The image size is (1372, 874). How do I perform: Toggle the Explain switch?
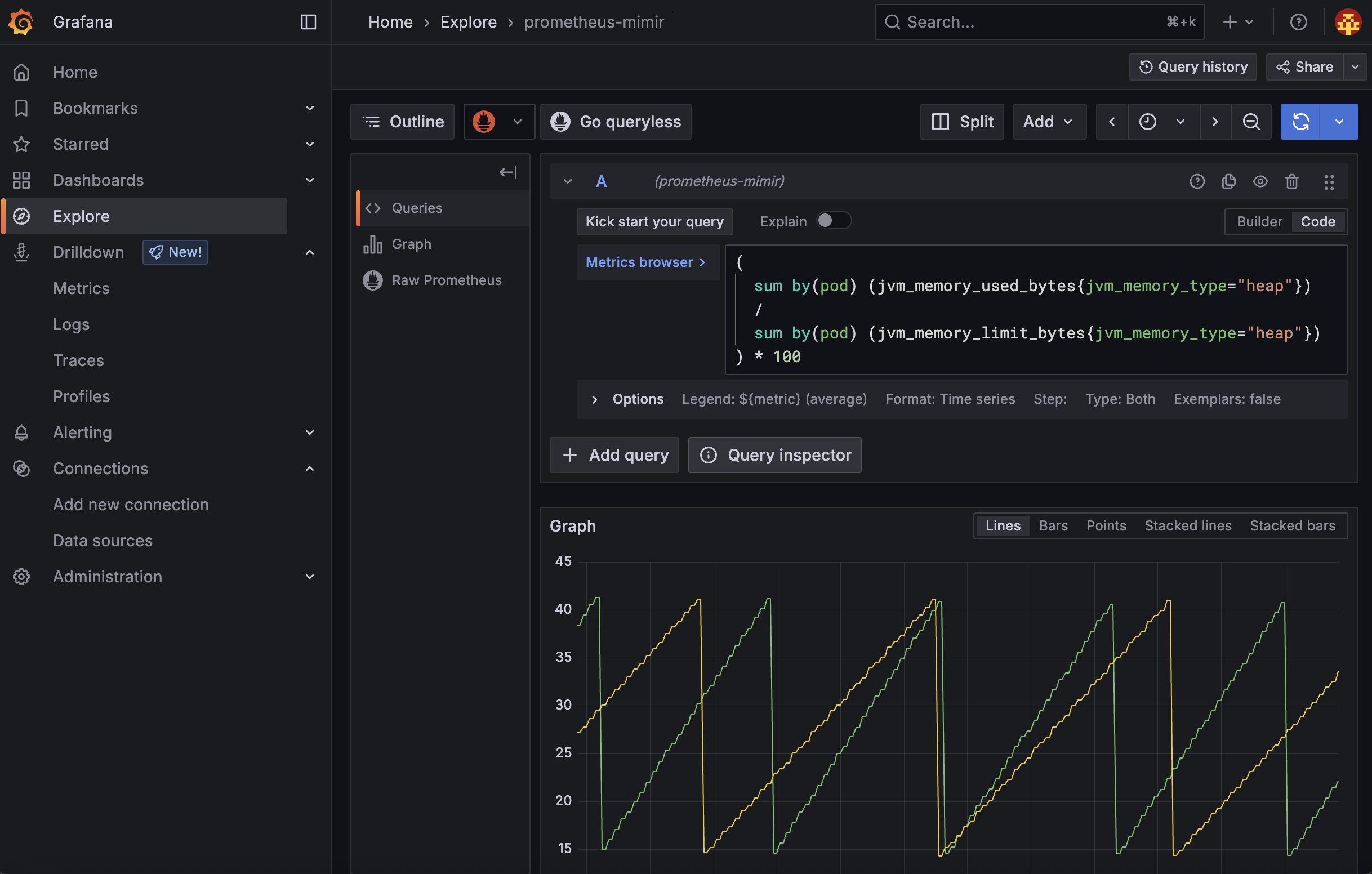834,221
